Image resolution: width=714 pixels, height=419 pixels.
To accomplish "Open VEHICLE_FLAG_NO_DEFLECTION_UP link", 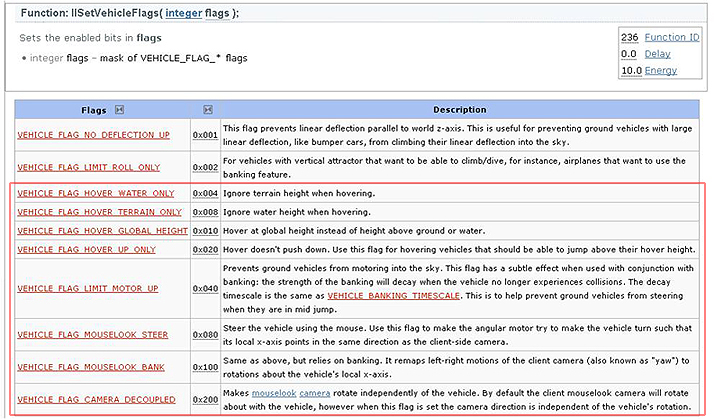I will [93, 135].
